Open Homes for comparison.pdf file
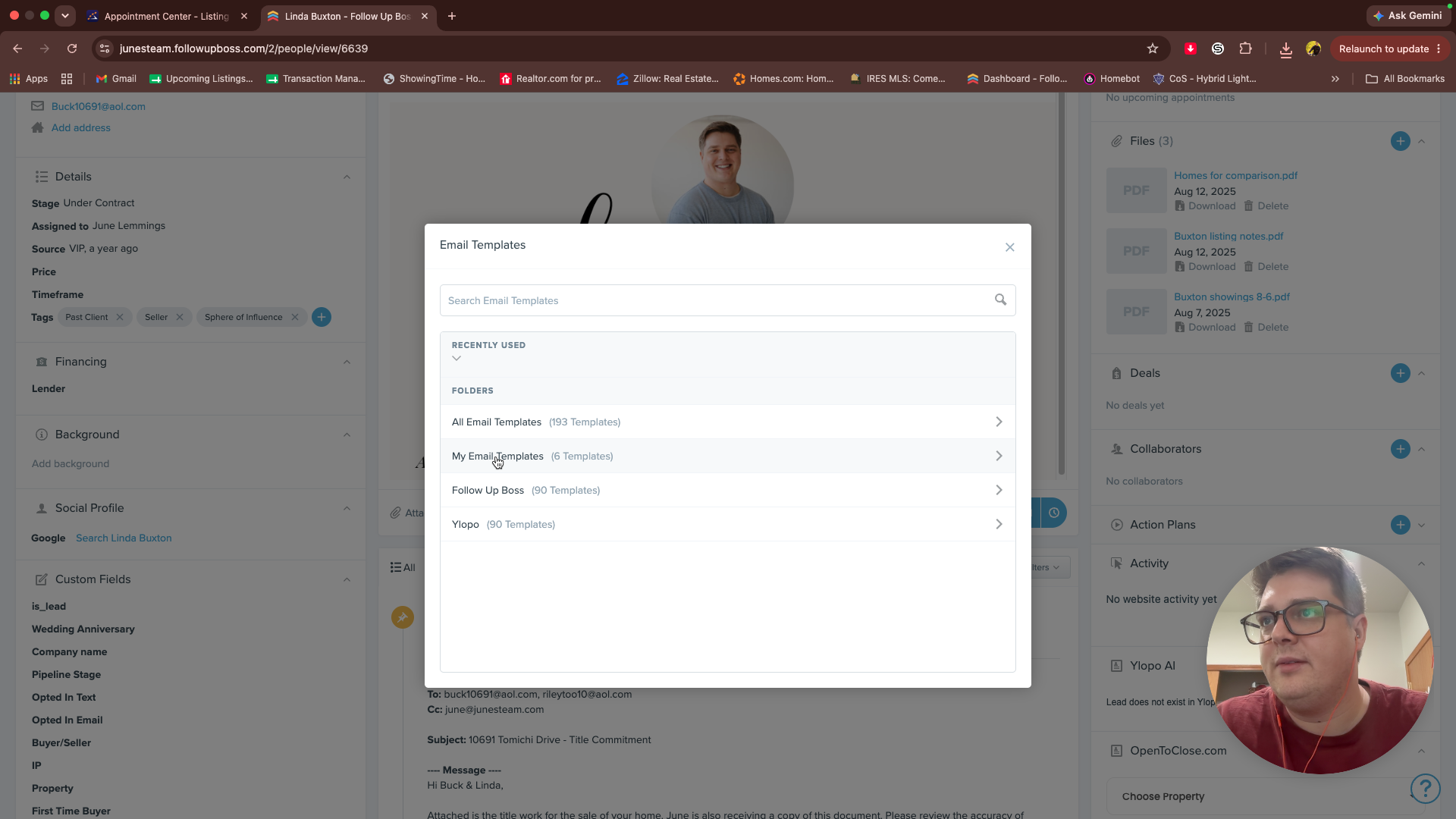 click(1235, 175)
